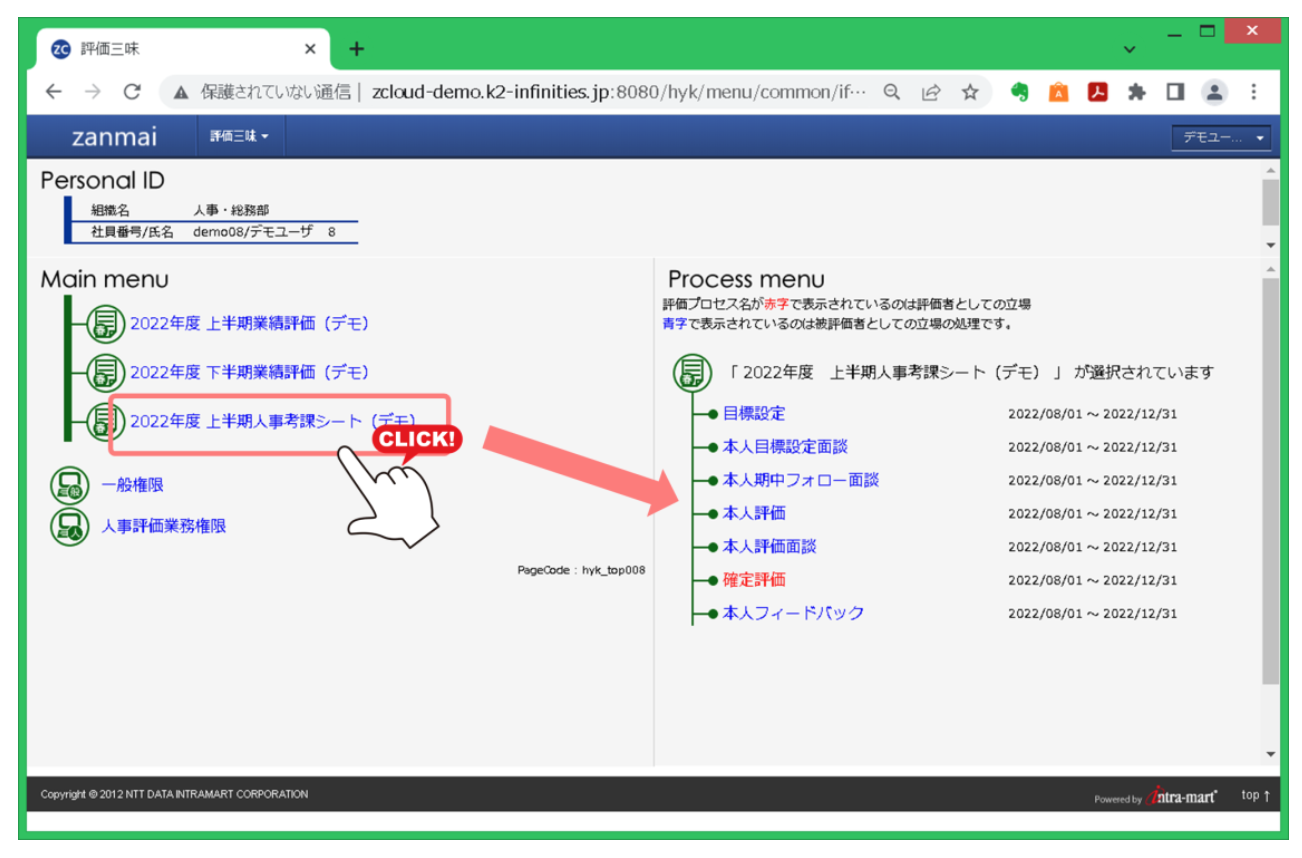Open the Evernote browser extension
This screenshot has width=1302, height=858.
coord(1019,92)
